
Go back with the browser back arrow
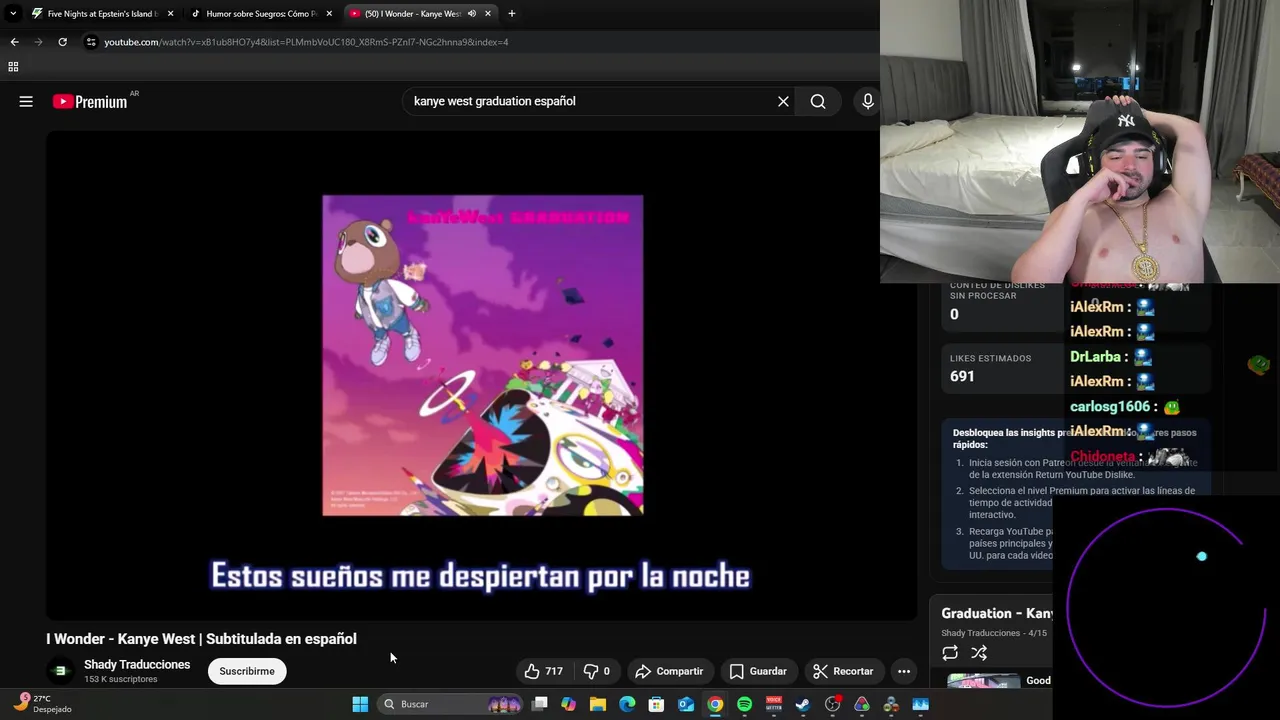coord(14,42)
